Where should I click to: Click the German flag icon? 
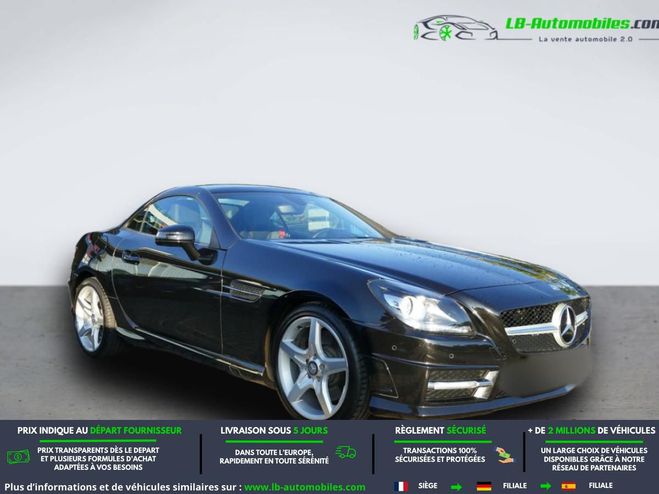tap(484, 486)
